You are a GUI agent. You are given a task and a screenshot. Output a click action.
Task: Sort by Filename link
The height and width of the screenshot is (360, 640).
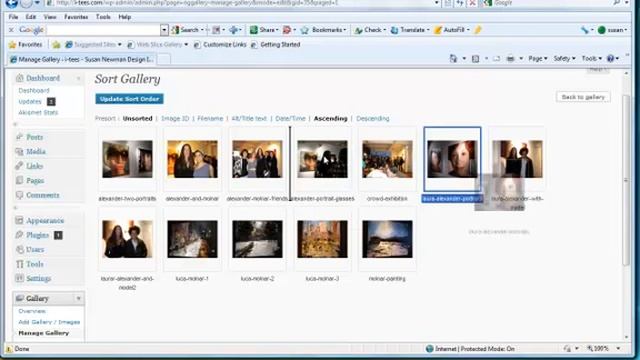pos(210,118)
